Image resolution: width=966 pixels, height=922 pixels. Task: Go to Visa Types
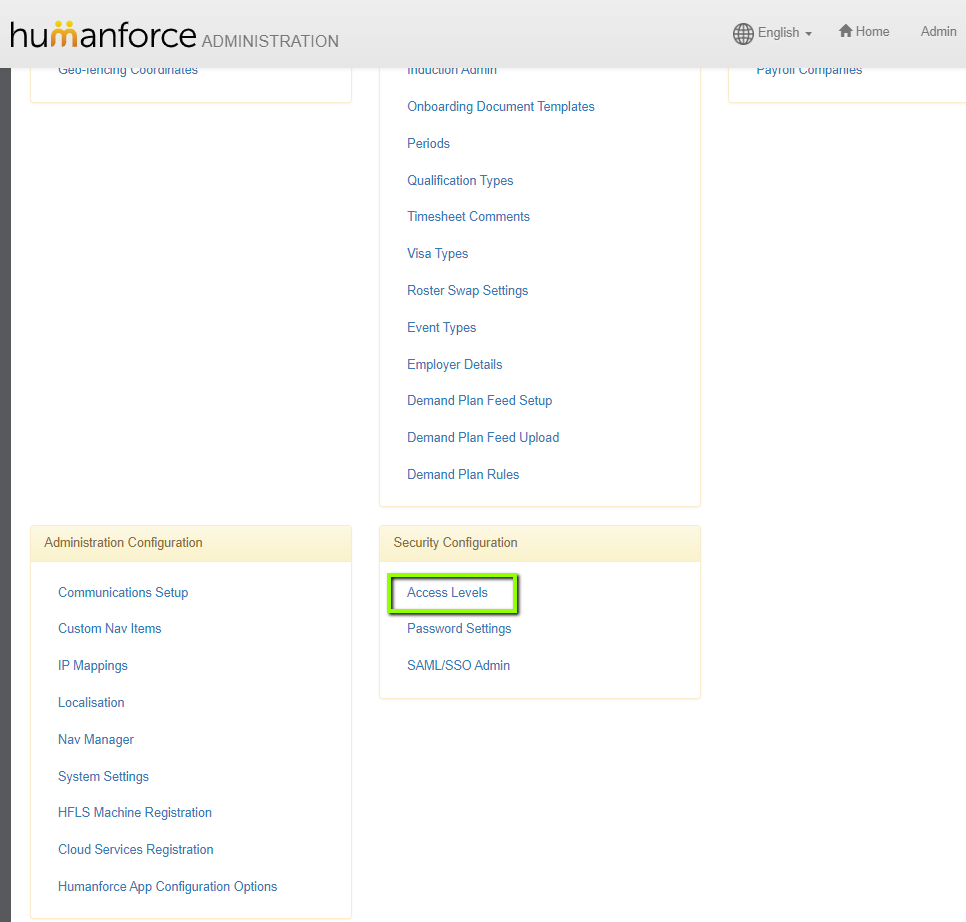tap(437, 254)
